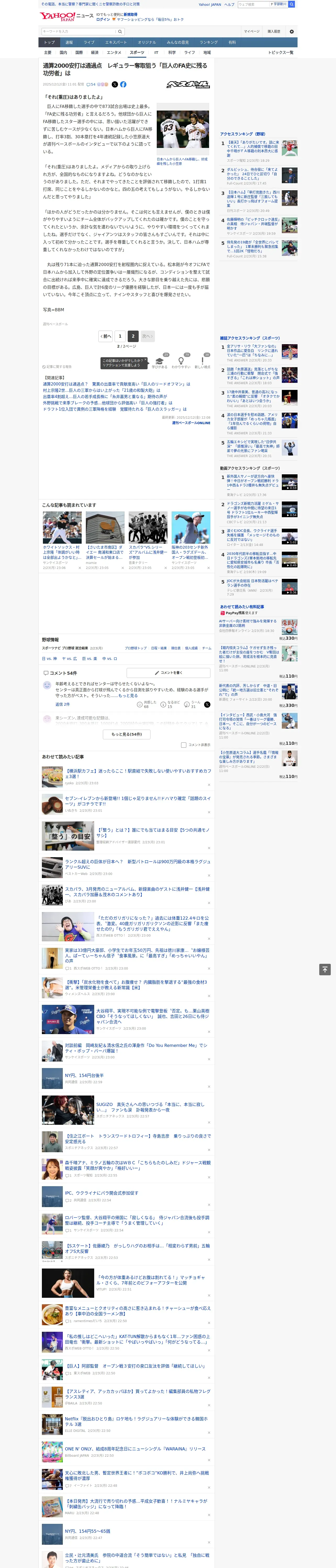Expand the 返信 2件 replies

coord(63,704)
